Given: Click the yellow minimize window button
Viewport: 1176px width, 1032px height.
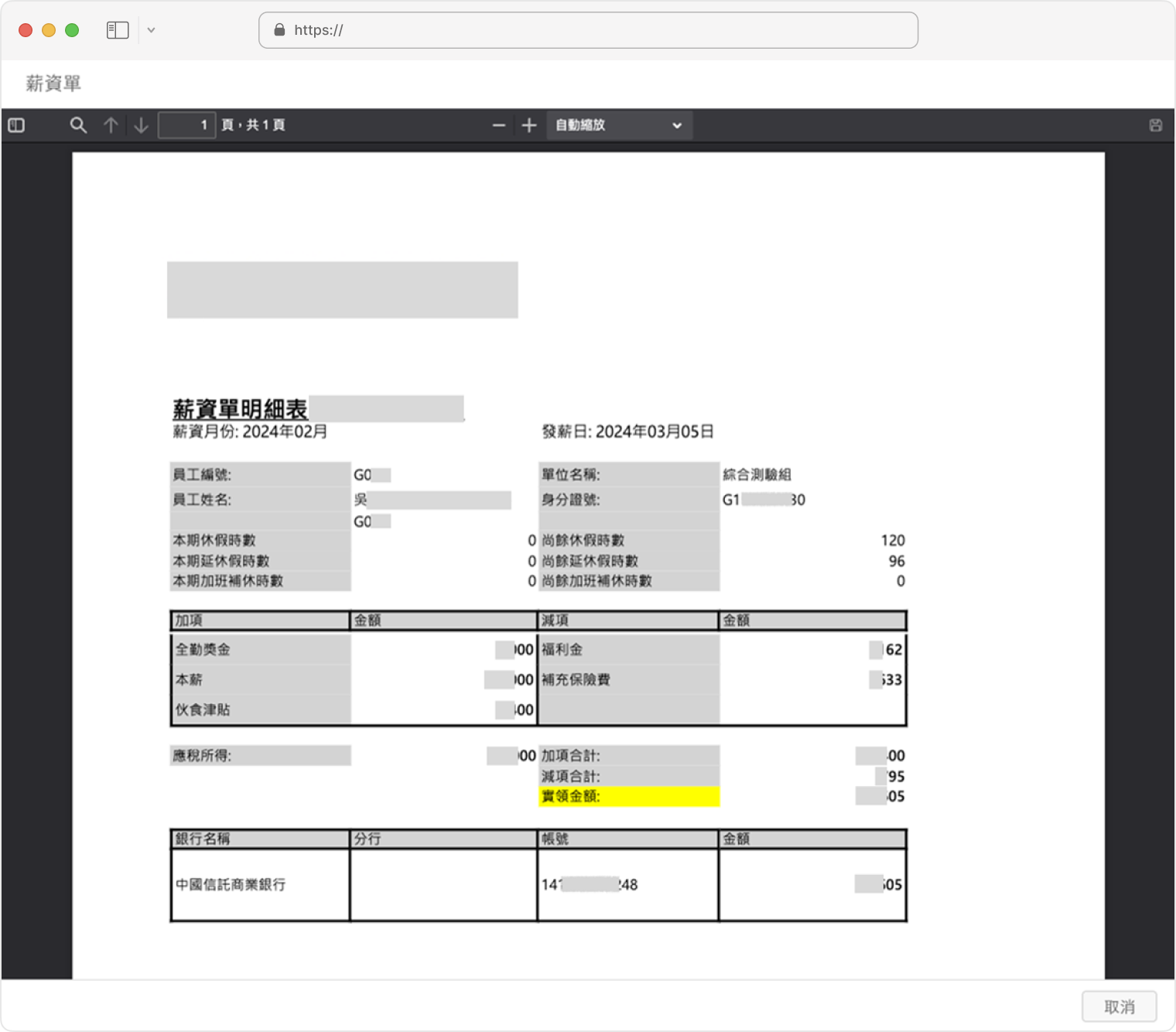Looking at the screenshot, I should pyautogui.click(x=49, y=30).
